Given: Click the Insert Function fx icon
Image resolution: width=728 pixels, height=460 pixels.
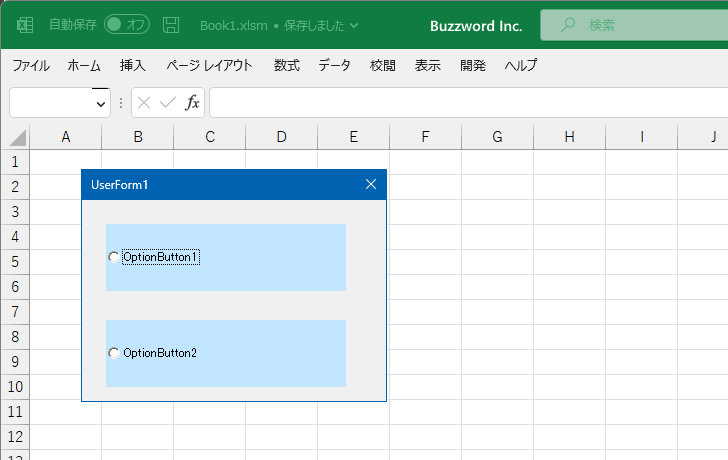Looking at the screenshot, I should click(192, 103).
